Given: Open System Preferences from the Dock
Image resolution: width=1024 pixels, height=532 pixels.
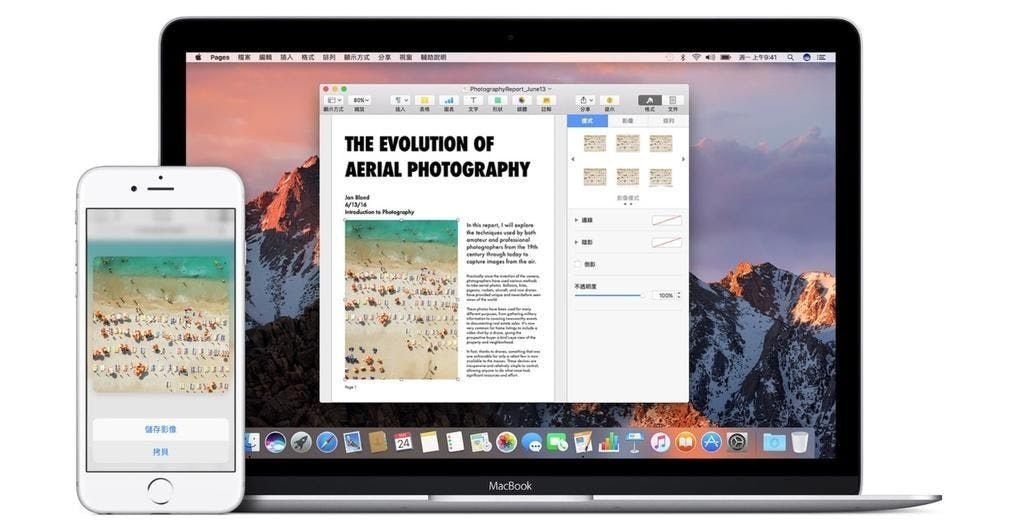Looking at the screenshot, I should (737, 442).
